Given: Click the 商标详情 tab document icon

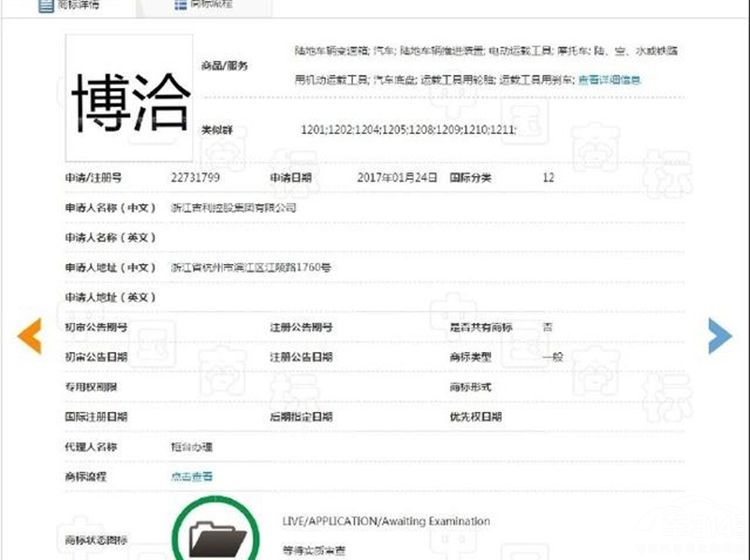Looking at the screenshot, I should click(x=46, y=5).
